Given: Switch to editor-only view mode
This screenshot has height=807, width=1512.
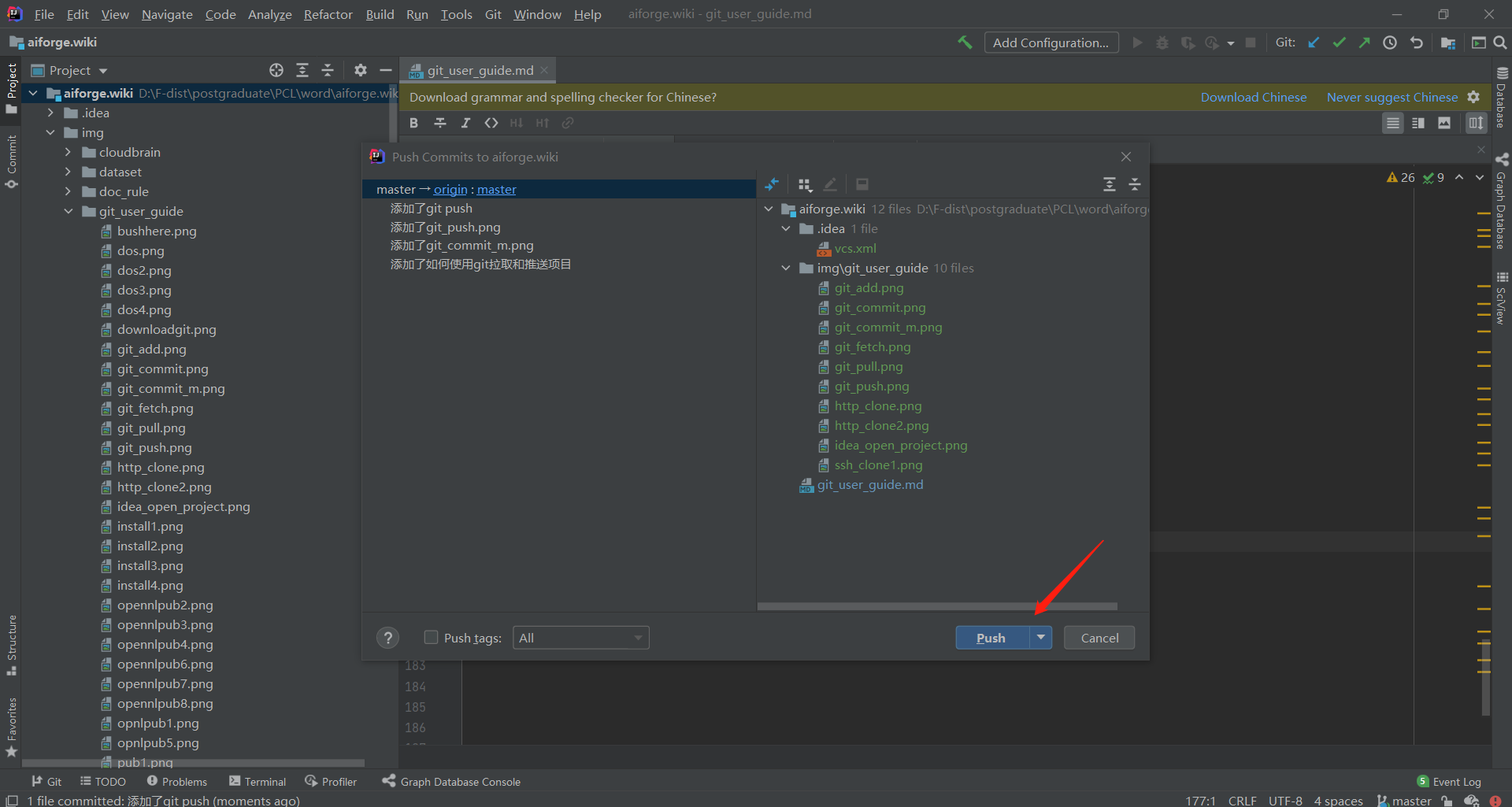Looking at the screenshot, I should coord(1393,123).
